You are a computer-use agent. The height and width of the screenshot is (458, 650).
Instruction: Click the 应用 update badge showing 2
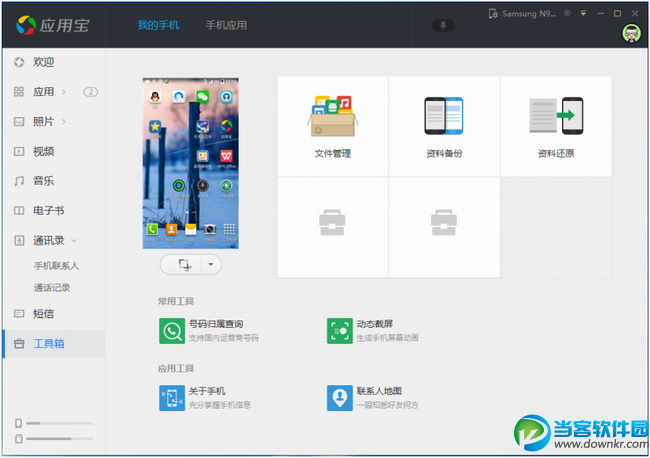tap(91, 92)
